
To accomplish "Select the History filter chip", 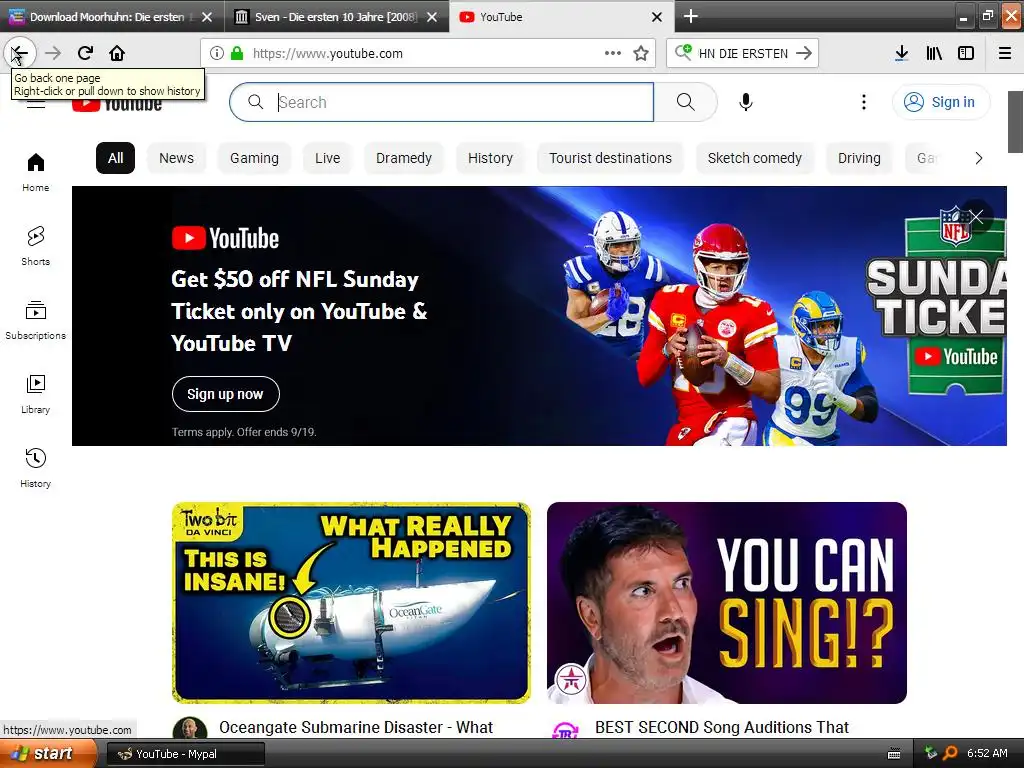I will [x=490, y=158].
